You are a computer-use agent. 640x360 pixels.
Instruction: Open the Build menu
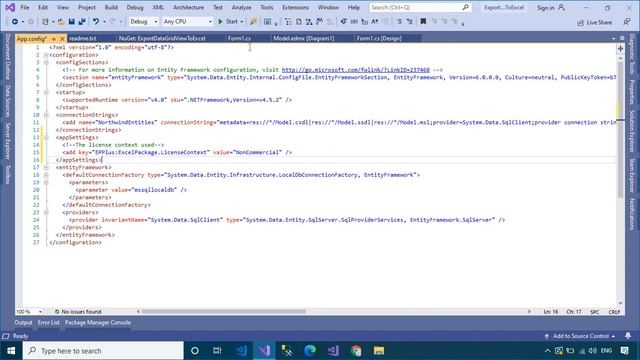pos(111,7)
